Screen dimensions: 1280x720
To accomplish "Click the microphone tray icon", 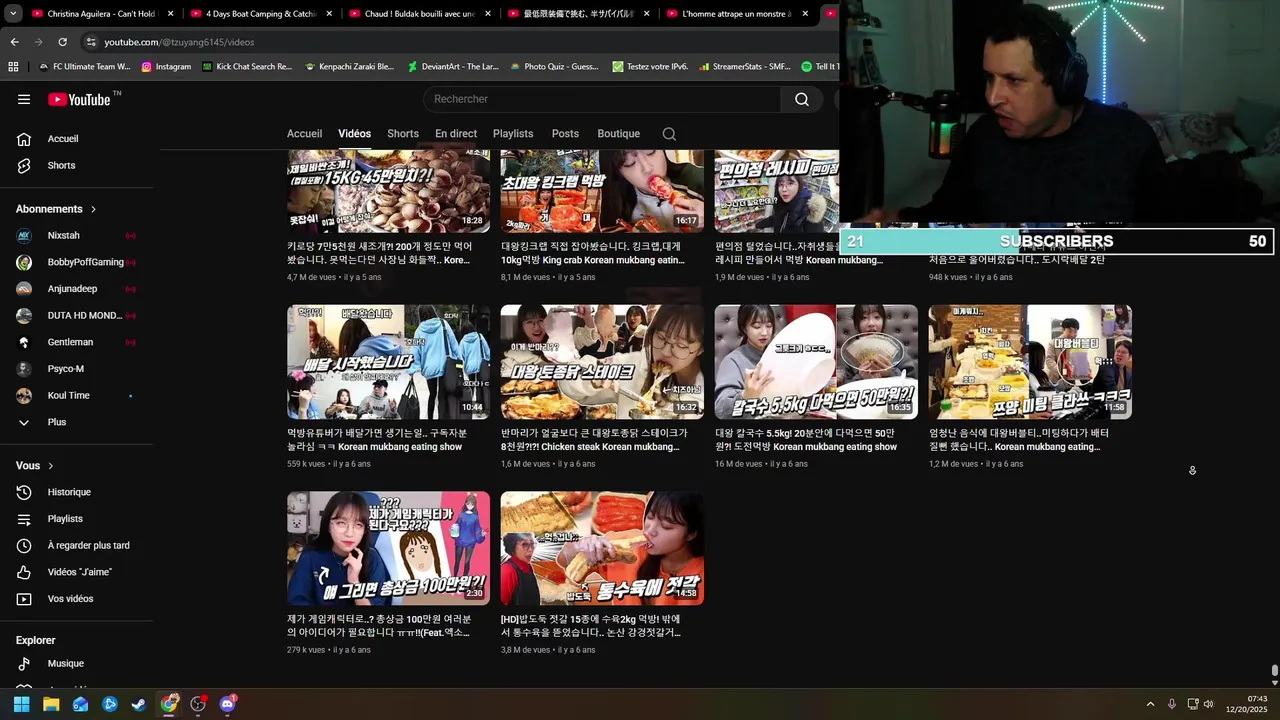I will tap(1171, 704).
